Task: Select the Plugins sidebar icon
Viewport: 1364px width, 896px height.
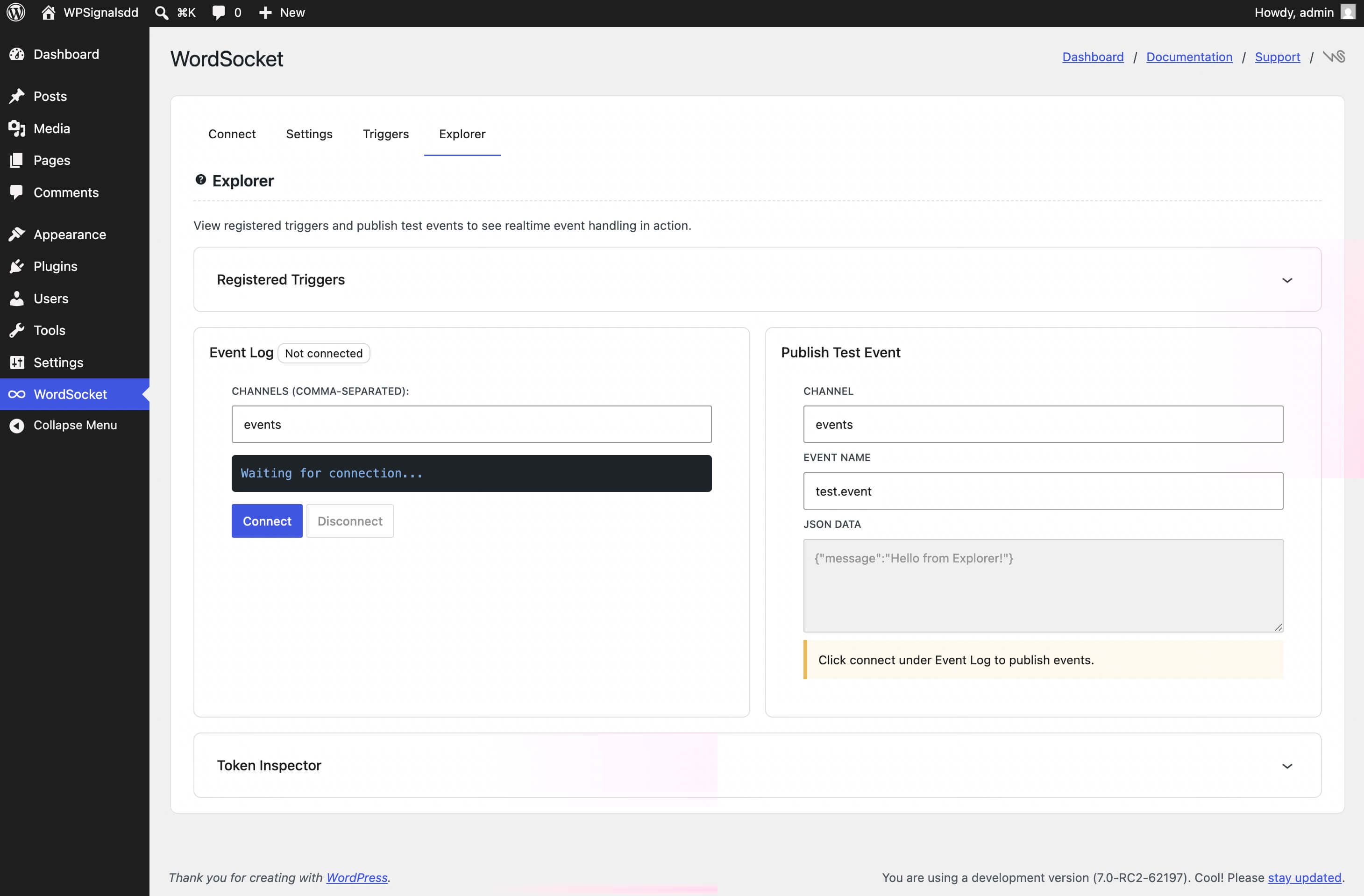Action: (17, 266)
